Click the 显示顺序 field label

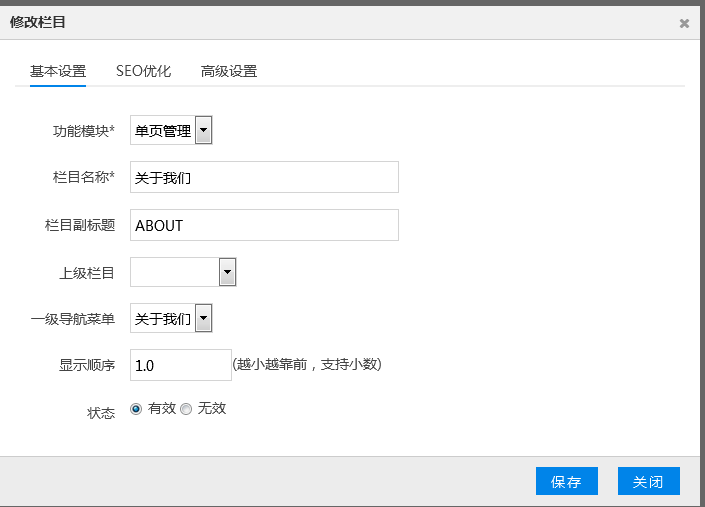click(x=87, y=366)
